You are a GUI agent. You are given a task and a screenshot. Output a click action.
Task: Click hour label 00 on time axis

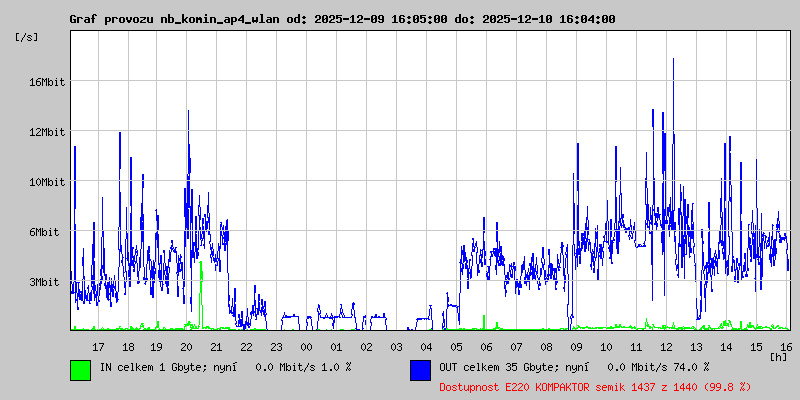[x=306, y=347]
